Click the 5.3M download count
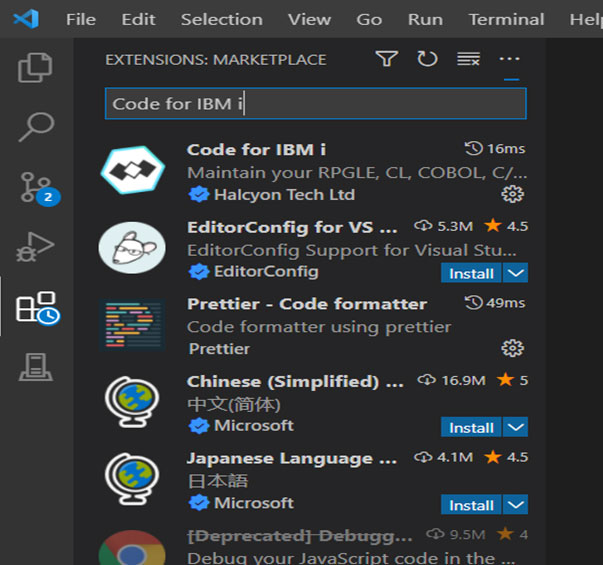 443,226
